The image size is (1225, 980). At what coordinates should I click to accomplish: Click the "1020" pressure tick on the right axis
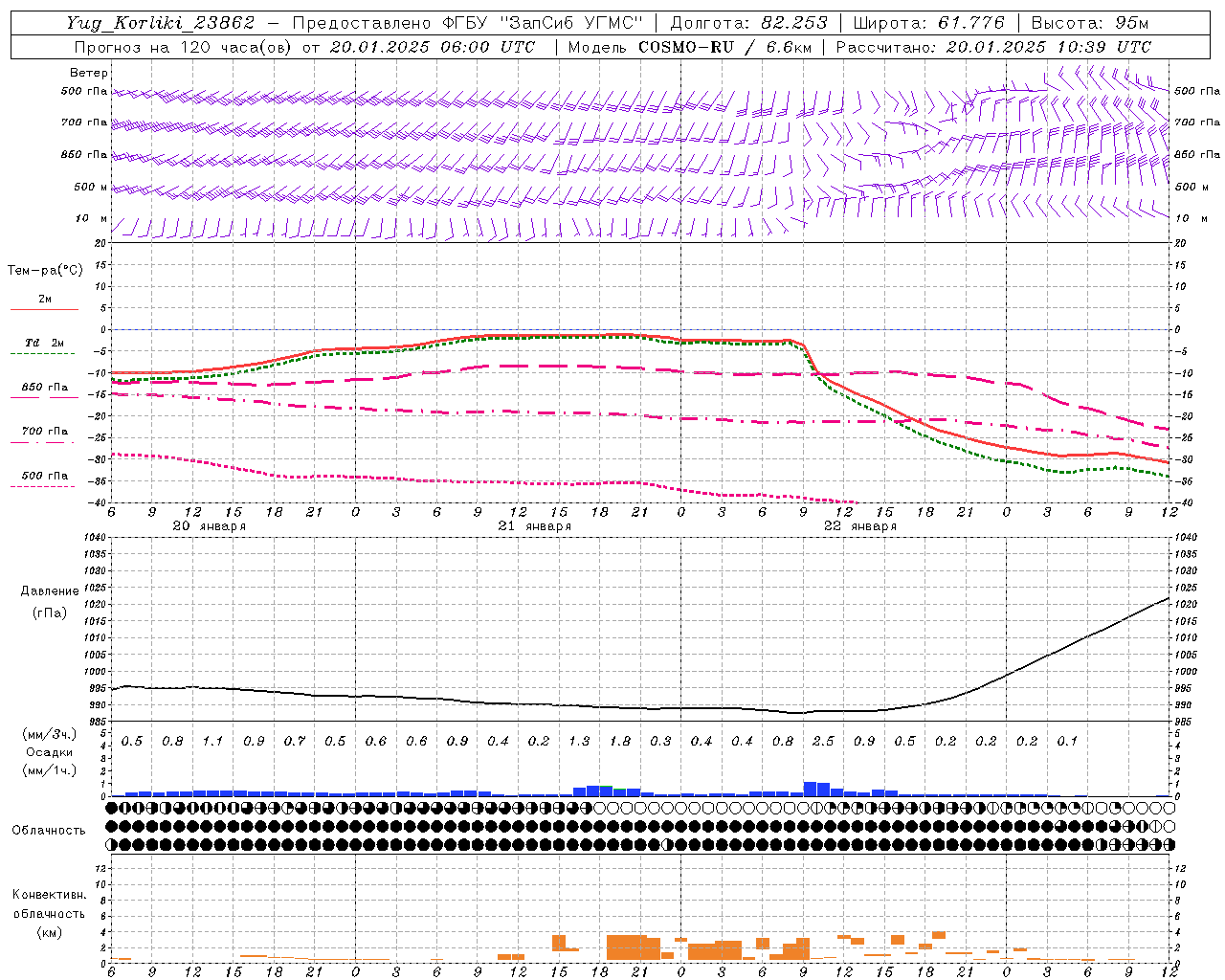pyautogui.click(x=1186, y=605)
